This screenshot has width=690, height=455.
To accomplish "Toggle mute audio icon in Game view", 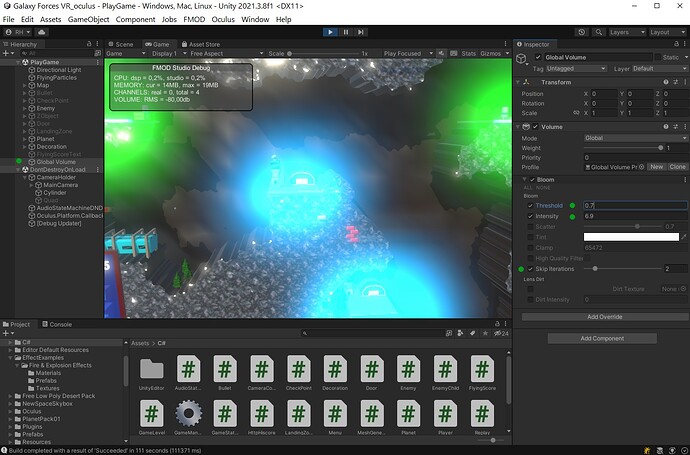I will click(x=441, y=53).
